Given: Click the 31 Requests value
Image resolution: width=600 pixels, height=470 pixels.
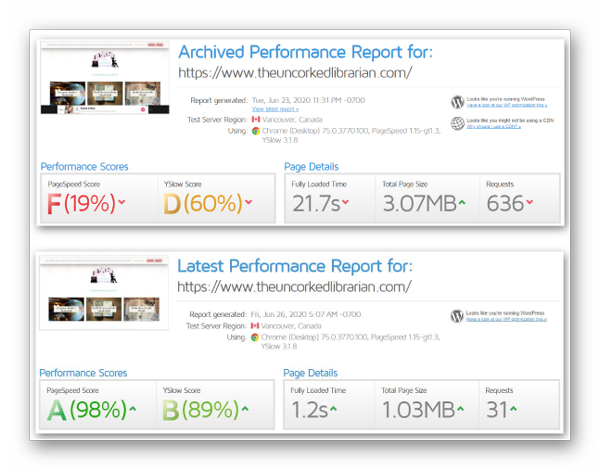Looking at the screenshot, I should (497, 410).
